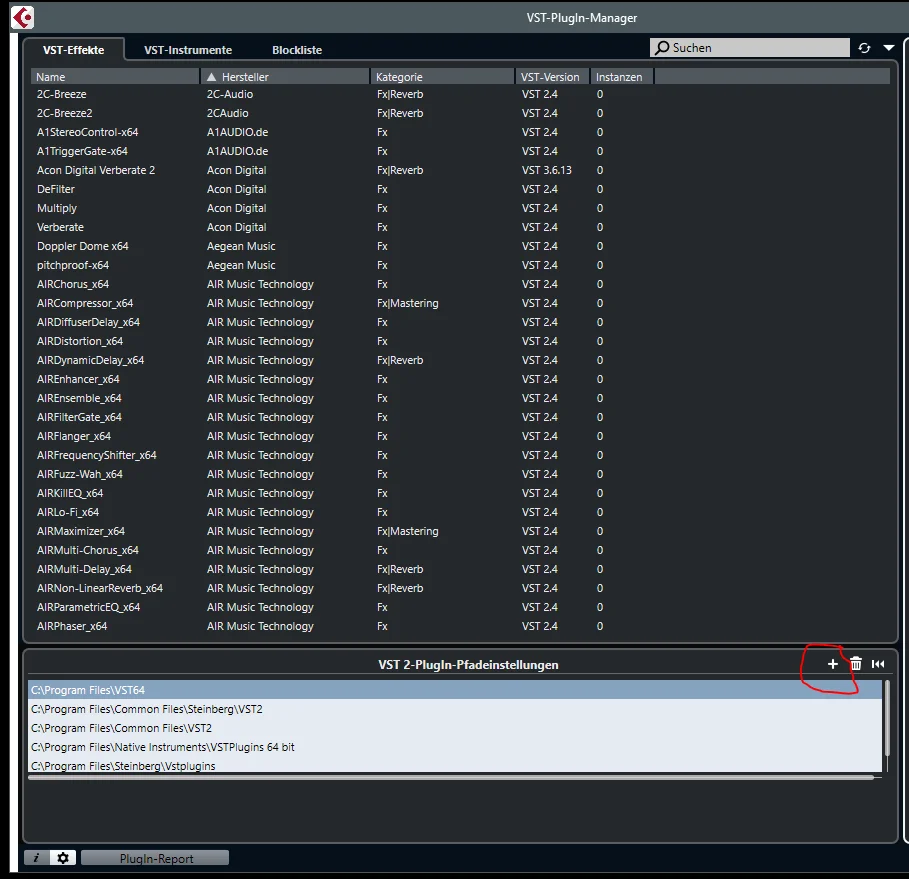Select path Steinberg\Vstplugins
This screenshot has height=879, width=909.
coord(455,765)
